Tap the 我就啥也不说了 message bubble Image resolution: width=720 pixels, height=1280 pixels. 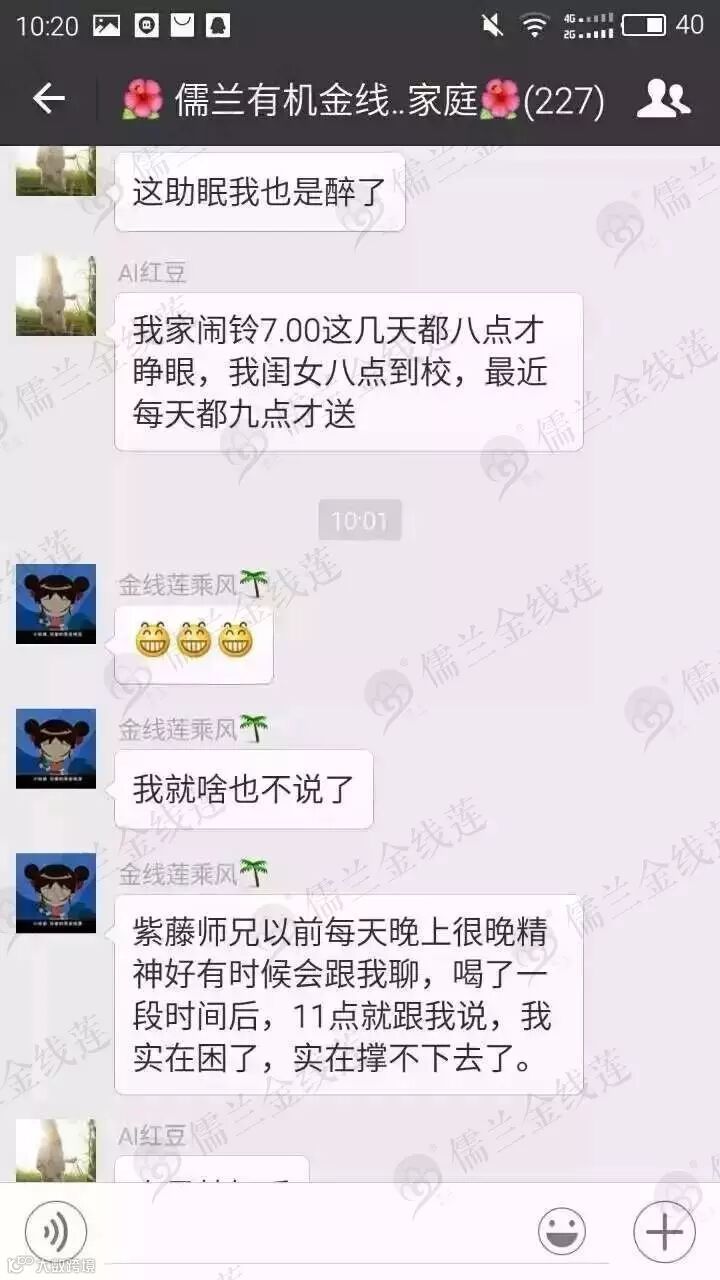(244, 789)
